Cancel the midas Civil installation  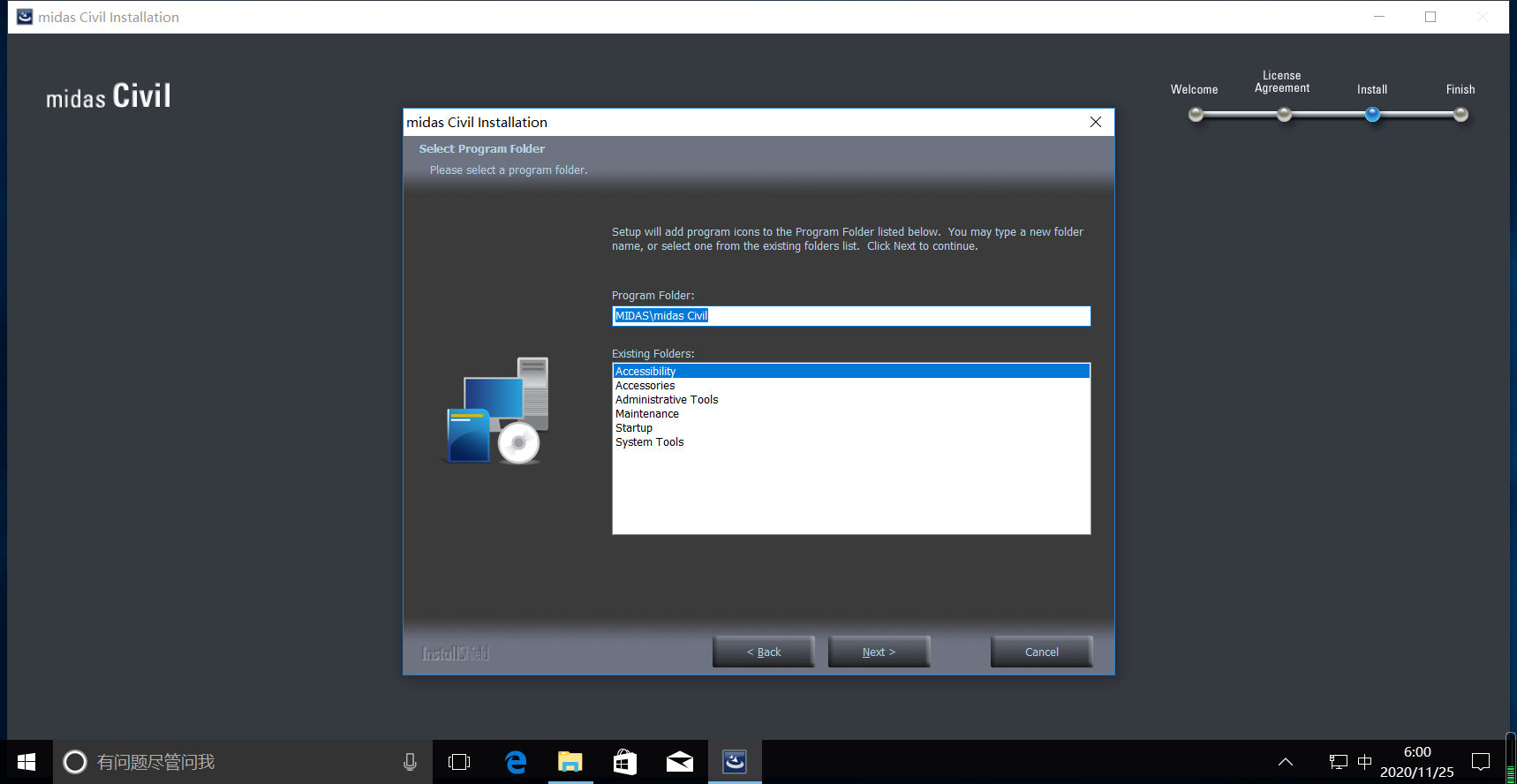(x=1041, y=652)
